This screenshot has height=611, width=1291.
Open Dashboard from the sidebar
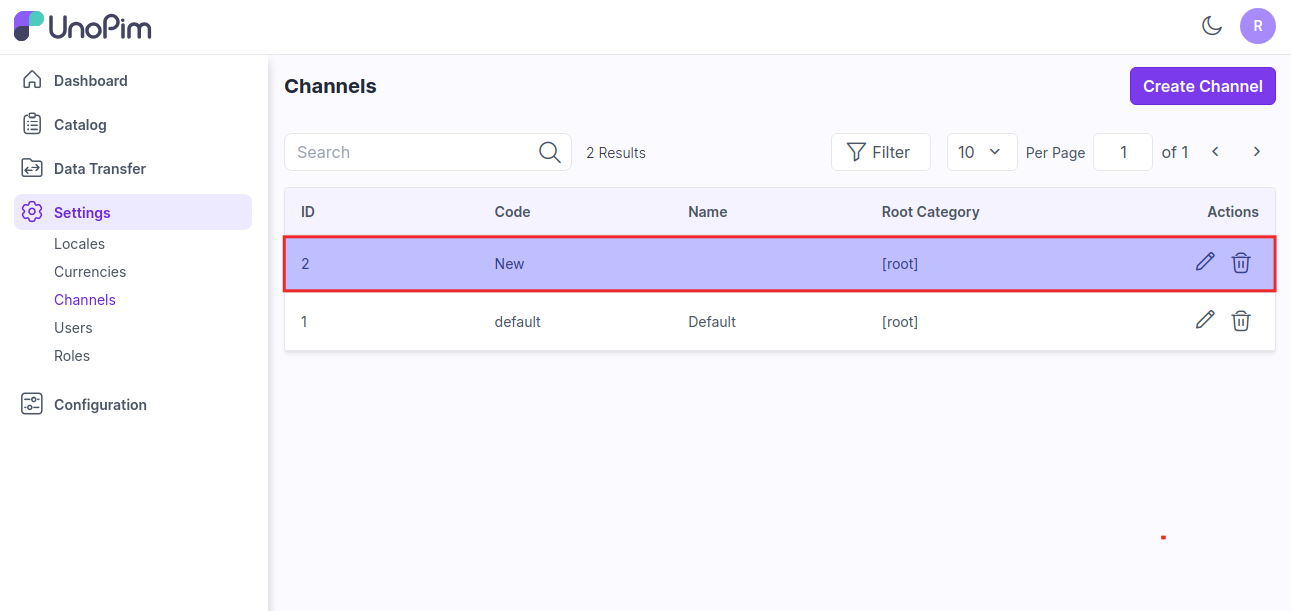tap(90, 81)
